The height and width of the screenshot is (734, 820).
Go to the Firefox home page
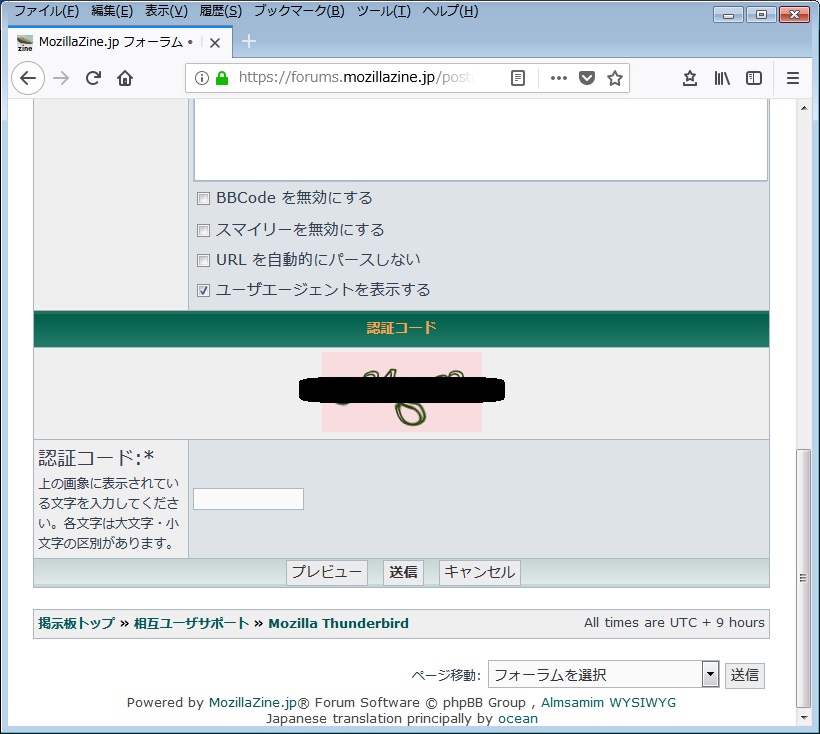[x=125, y=78]
